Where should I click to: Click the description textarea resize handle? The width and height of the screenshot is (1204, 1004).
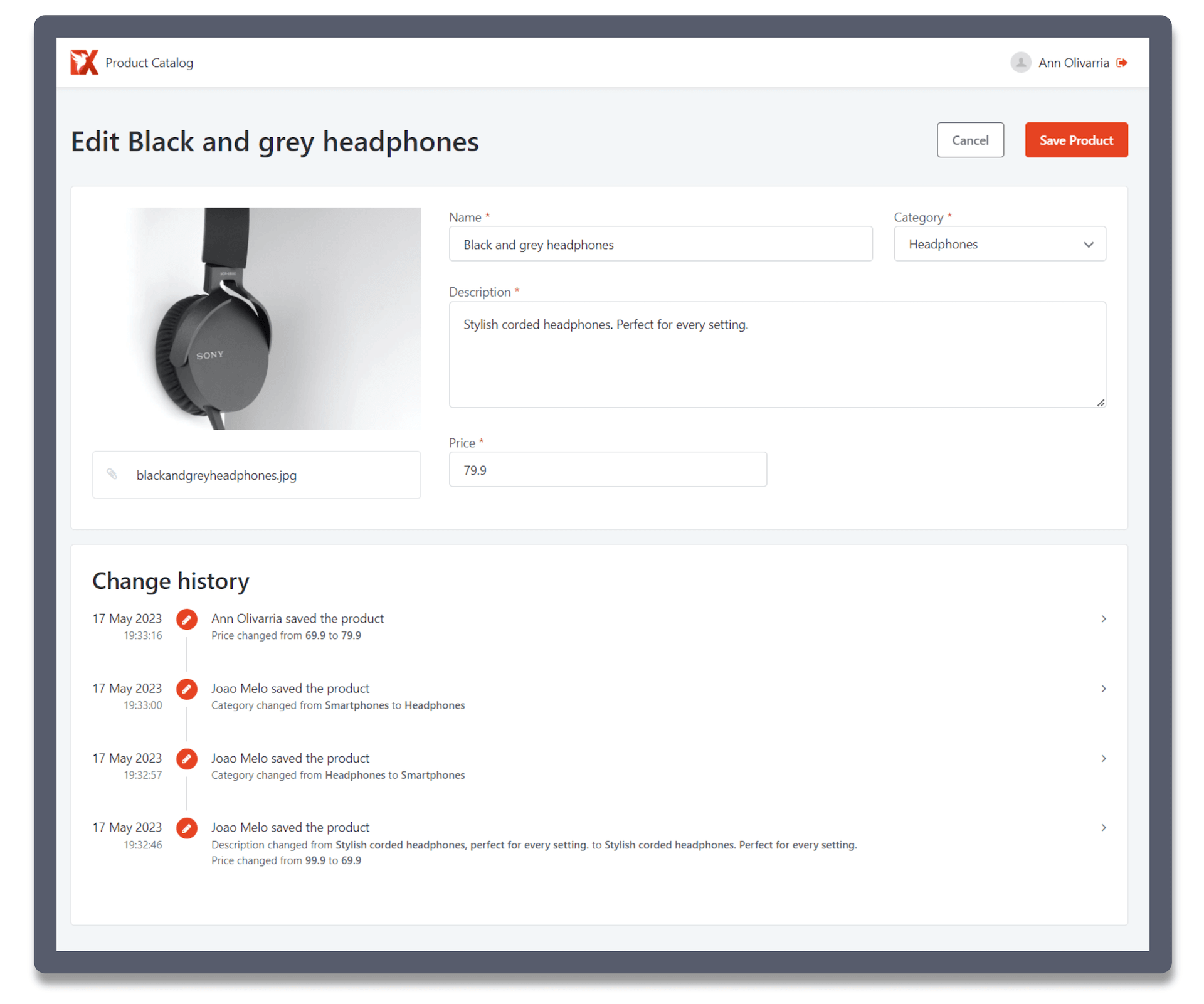[1101, 403]
